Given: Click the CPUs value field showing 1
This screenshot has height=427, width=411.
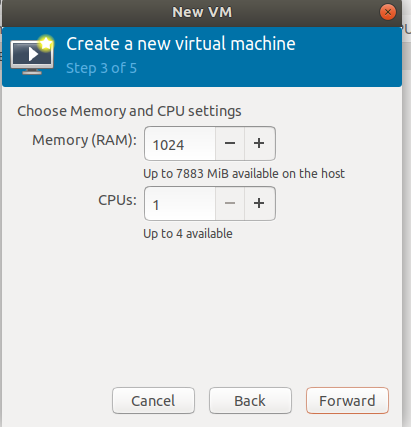Looking at the screenshot, I should 180,204.
